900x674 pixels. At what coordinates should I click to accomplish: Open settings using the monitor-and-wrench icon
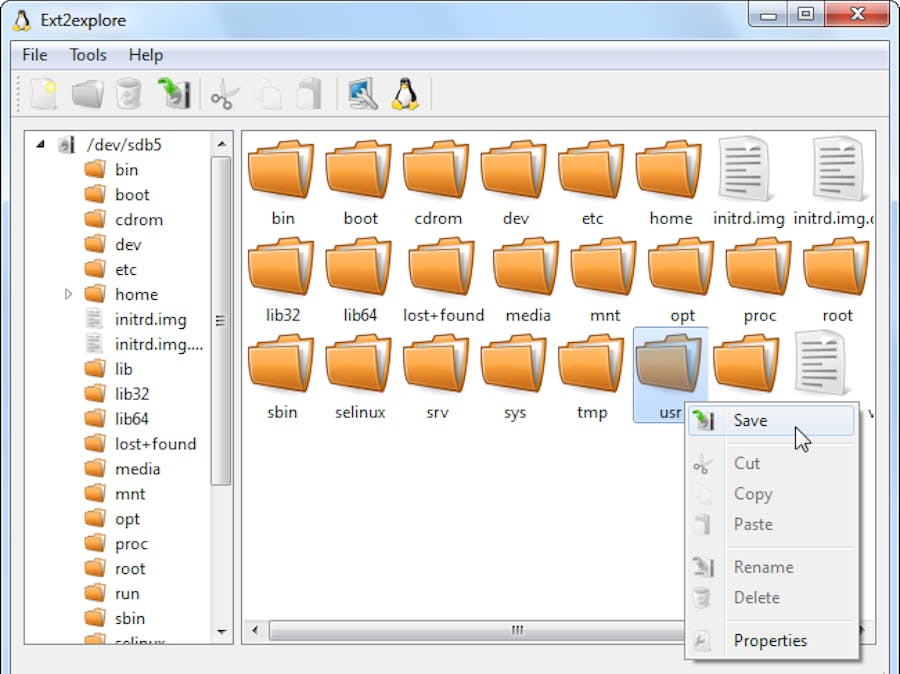(360, 93)
